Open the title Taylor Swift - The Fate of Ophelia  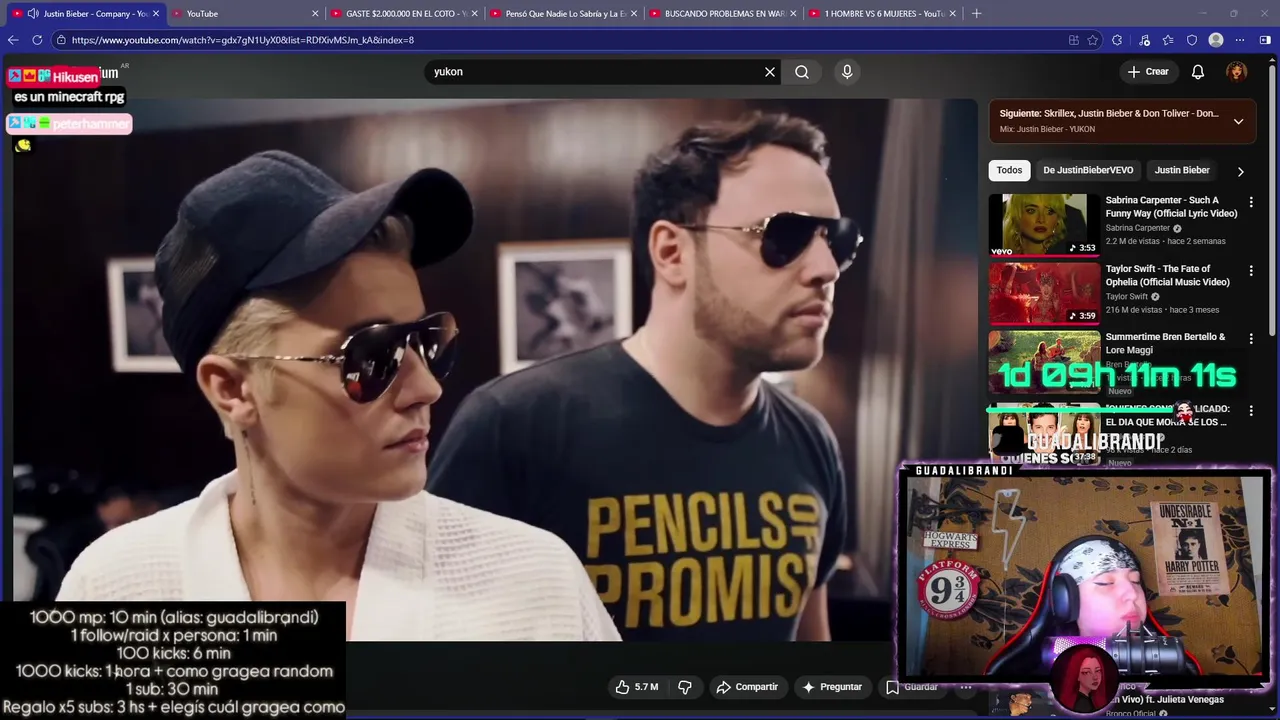[x=1169, y=275]
